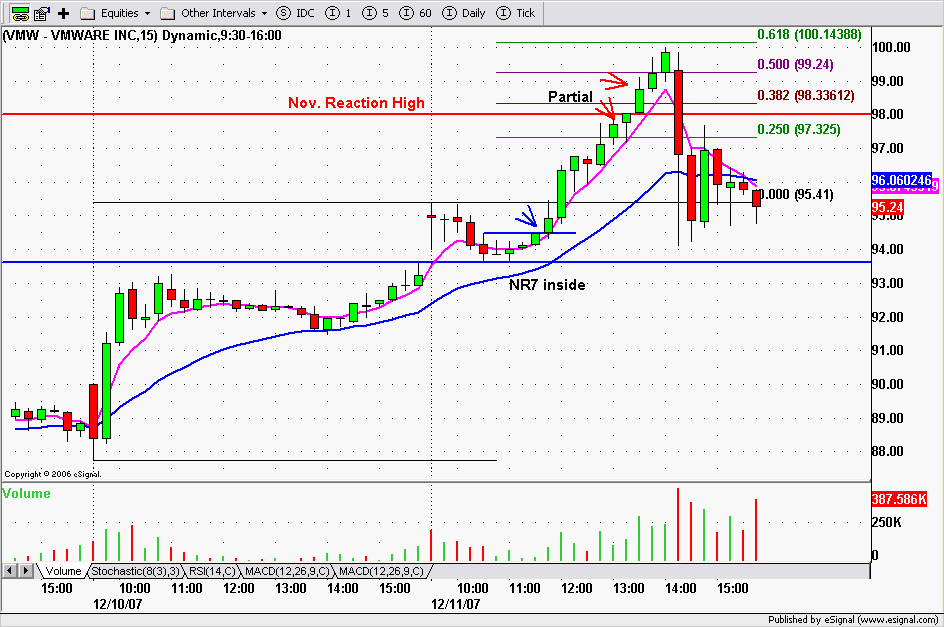
Task: Click the 387.586K volume marker
Action: [899, 499]
